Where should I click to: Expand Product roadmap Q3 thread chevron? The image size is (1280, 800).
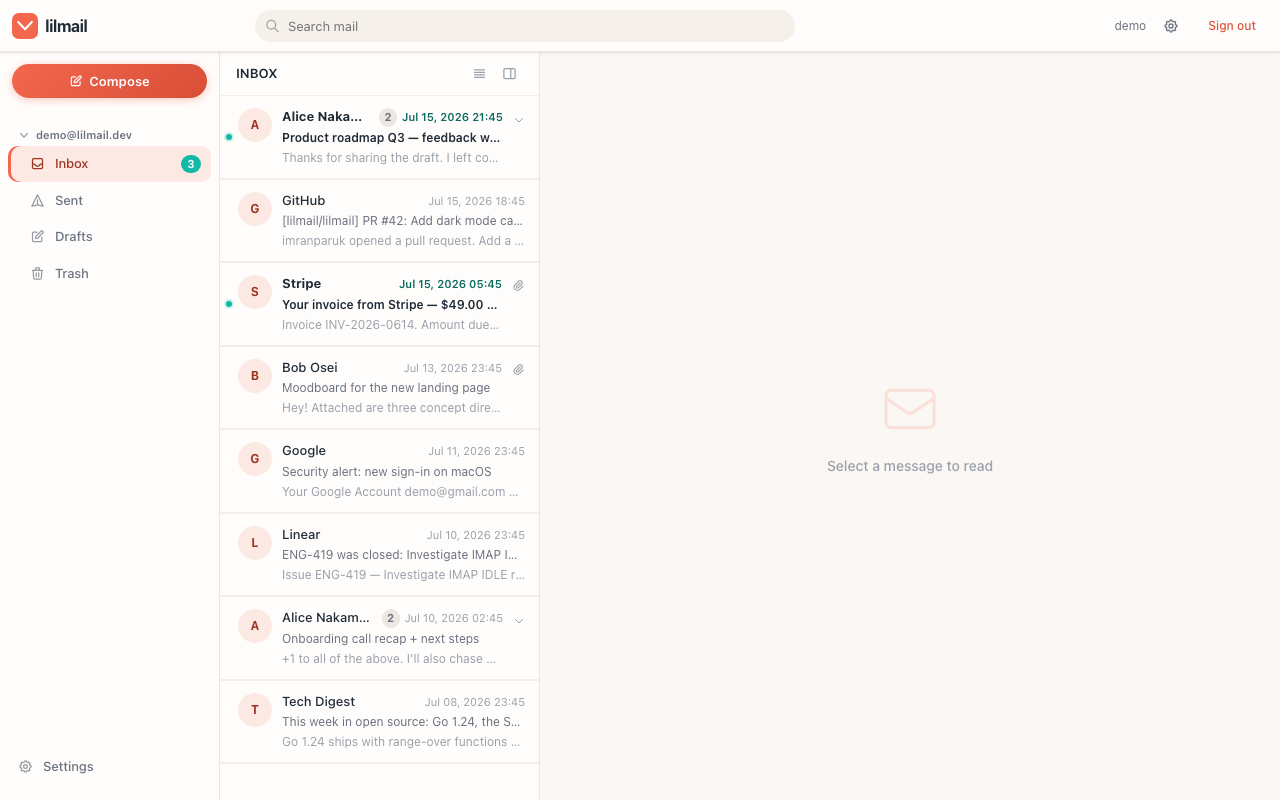519,119
